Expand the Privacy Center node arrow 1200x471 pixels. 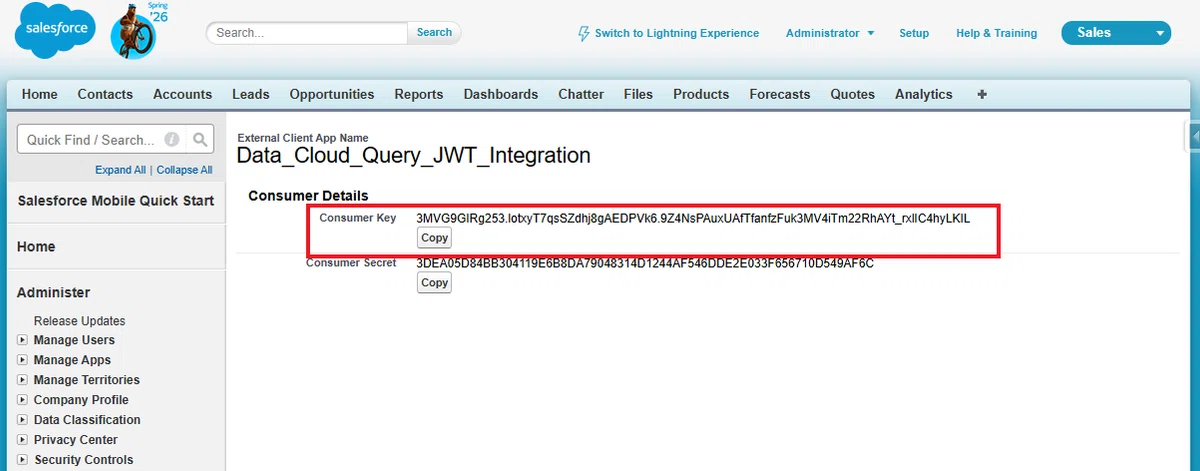pyautogui.click(x=23, y=440)
